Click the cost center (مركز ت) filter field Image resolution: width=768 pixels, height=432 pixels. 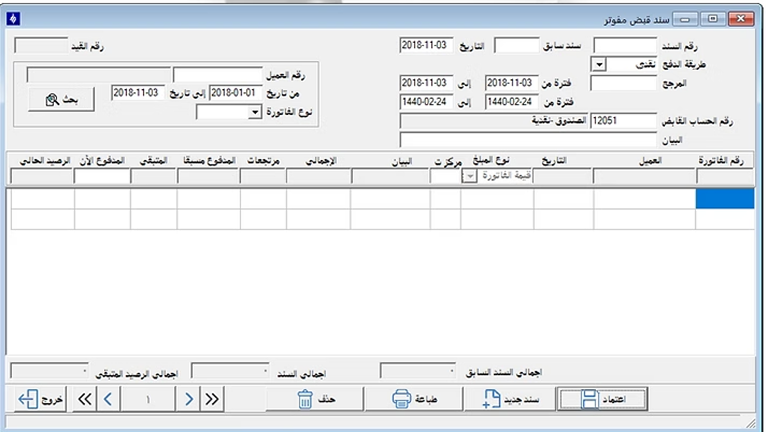coord(445,176)
